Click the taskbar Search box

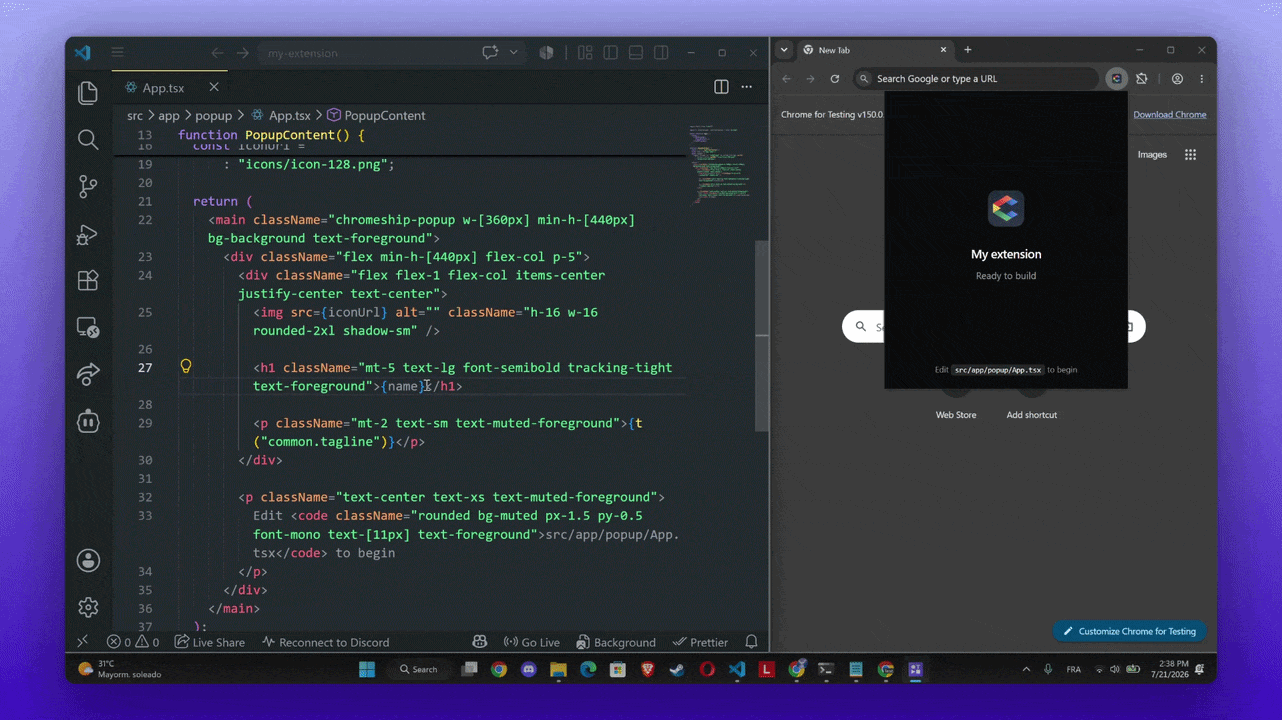click(x=419, y=669)
